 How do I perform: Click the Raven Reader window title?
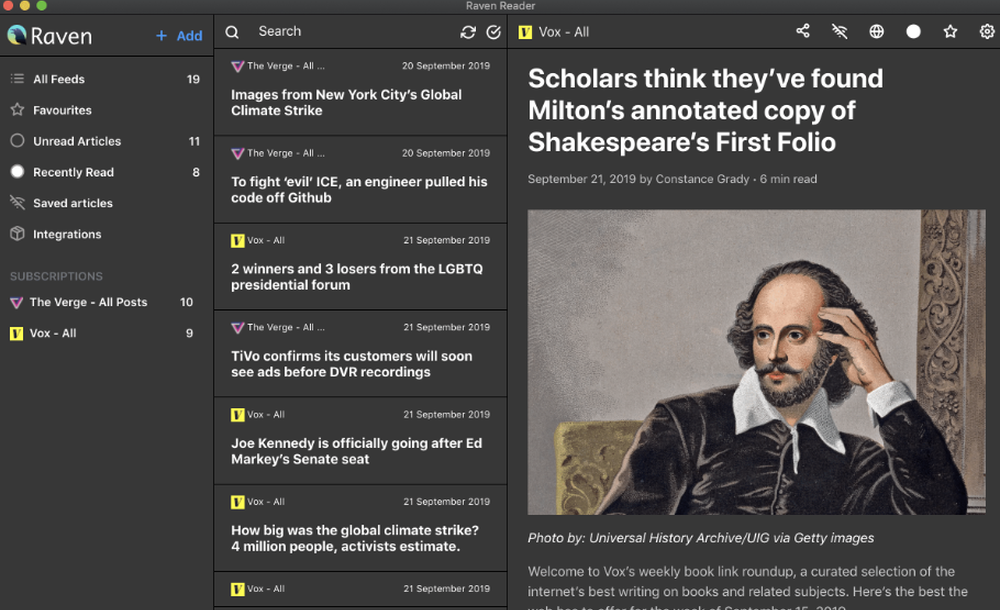coord(500,6)
